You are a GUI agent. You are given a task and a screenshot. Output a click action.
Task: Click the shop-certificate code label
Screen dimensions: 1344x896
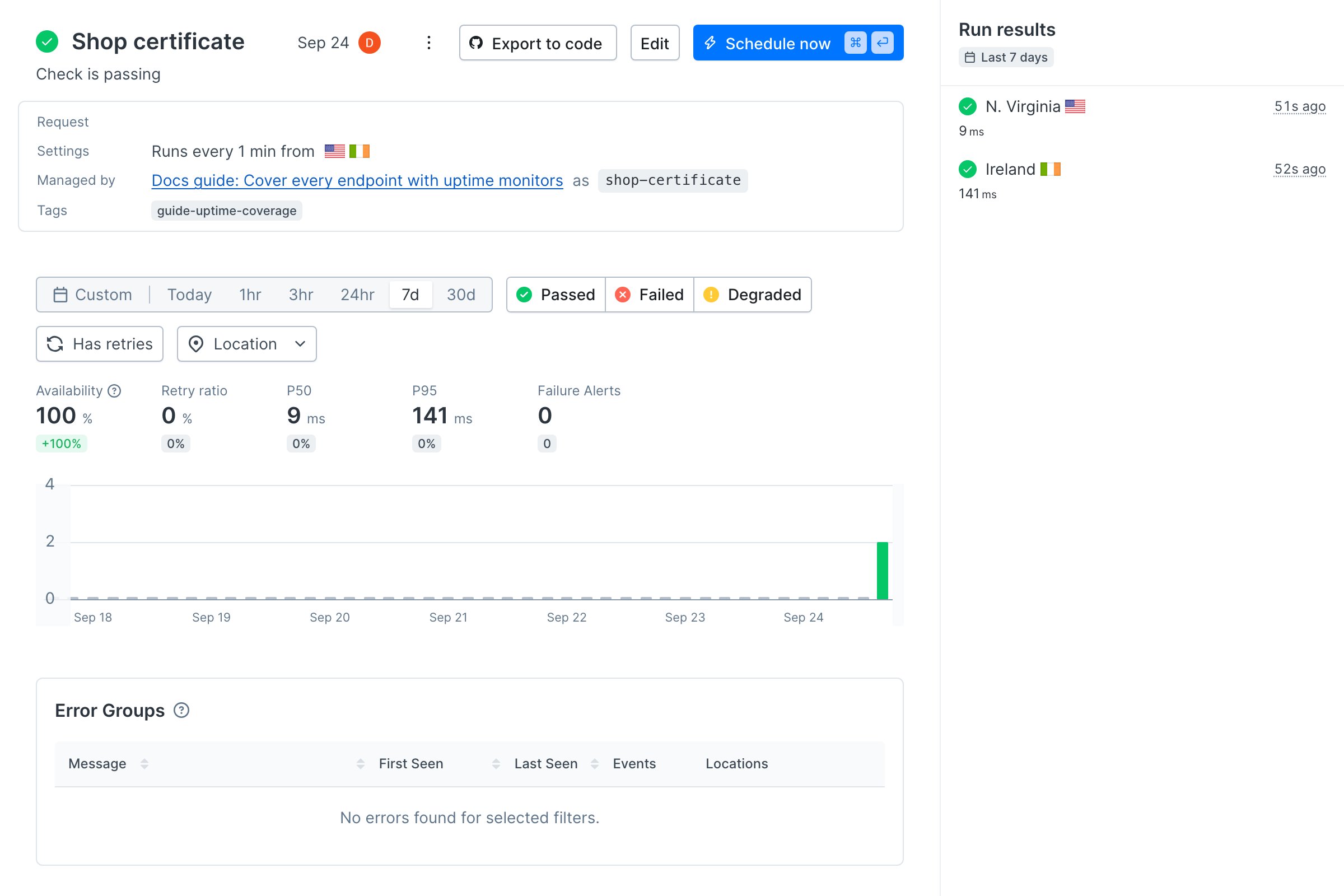673,180
